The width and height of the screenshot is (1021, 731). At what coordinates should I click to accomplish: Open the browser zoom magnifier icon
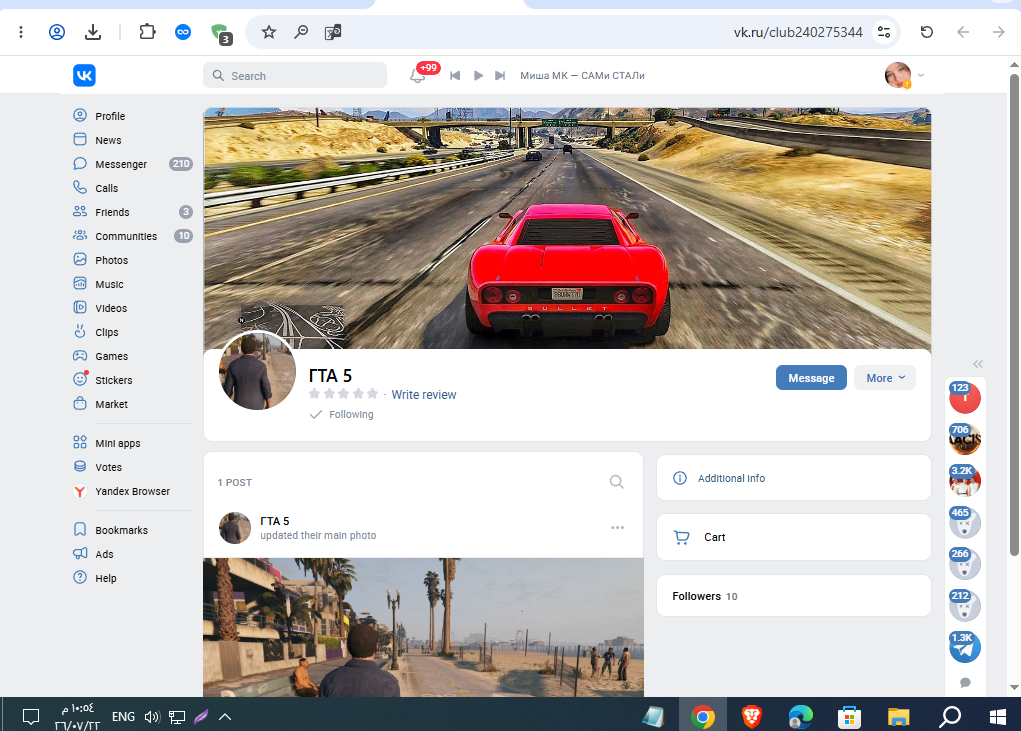(301, 32)
